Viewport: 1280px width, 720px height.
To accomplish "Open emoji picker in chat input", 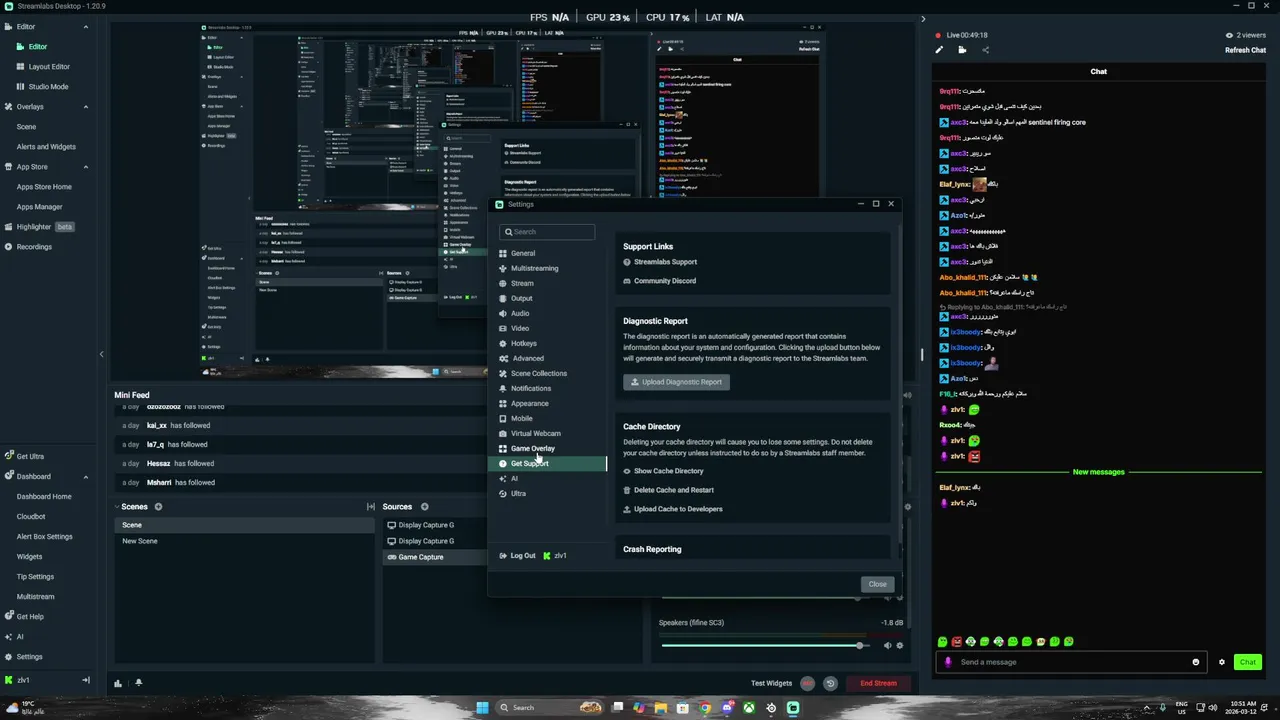I will point(1195,662).
